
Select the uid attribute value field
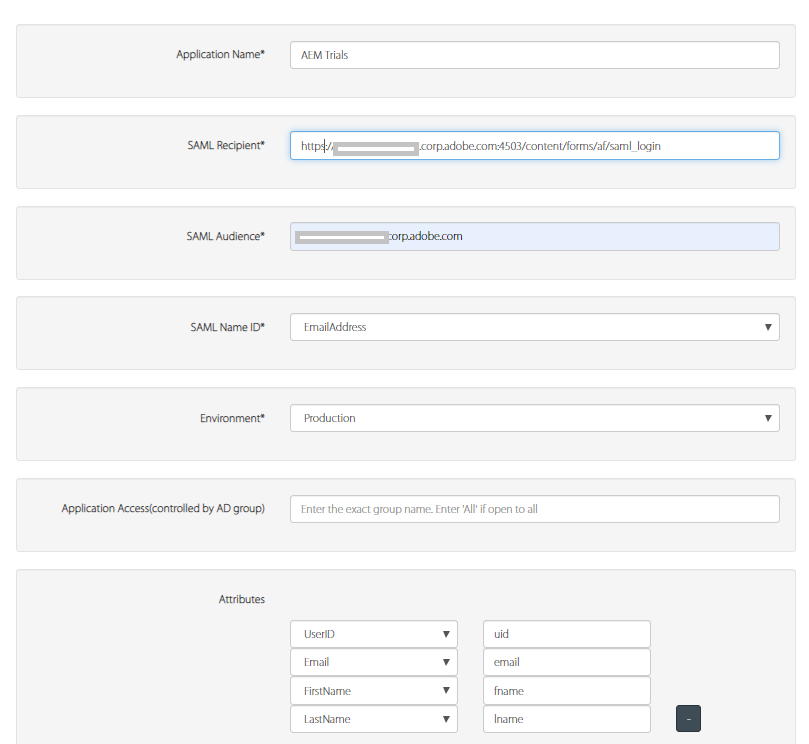(x=566, y=633)
